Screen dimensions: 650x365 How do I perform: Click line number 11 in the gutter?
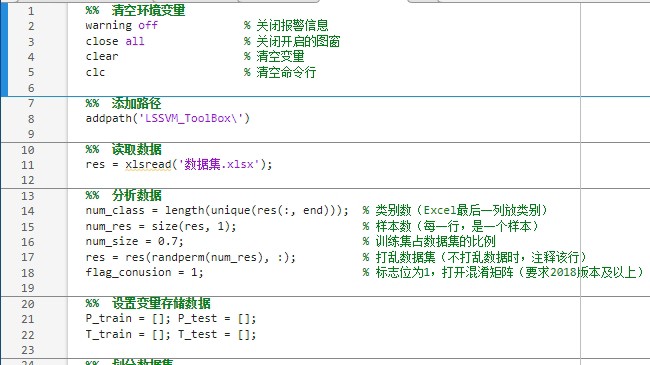(x=27, y=165)
